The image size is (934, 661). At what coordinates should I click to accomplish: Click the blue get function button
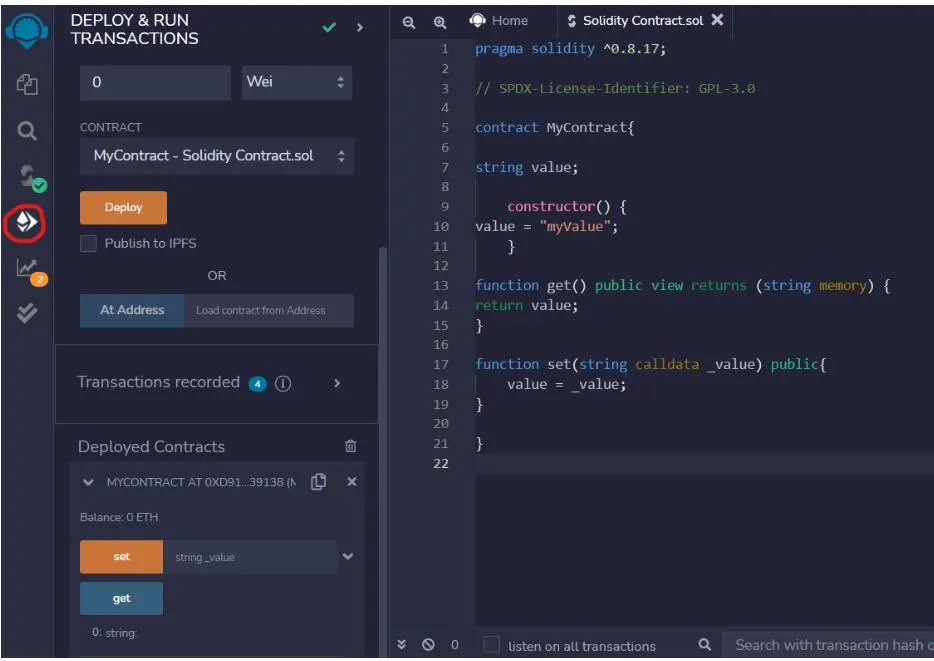pyautogui.click(x=122, y=598)
